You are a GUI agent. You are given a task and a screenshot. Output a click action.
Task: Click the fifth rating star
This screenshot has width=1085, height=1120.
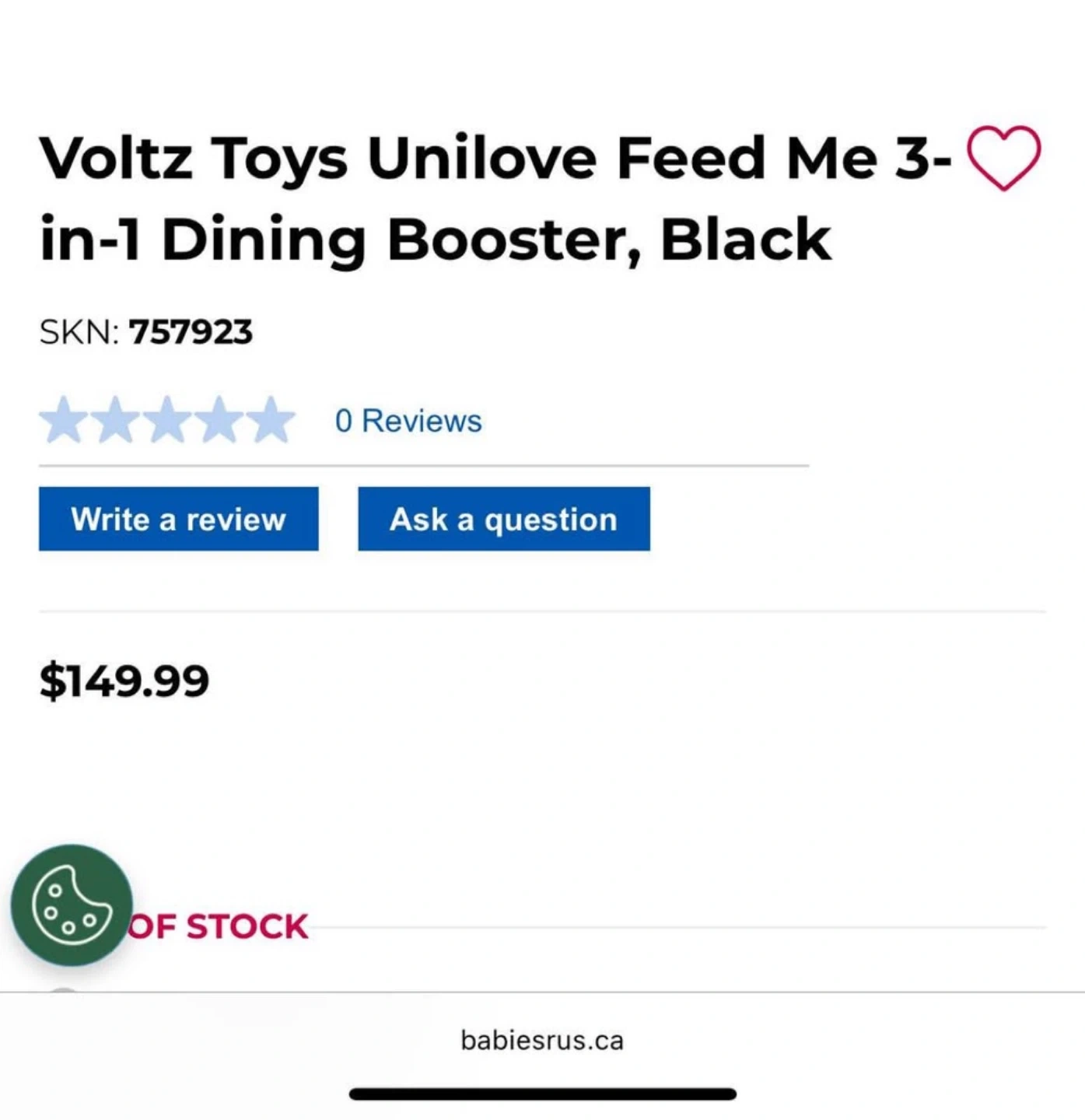(271, 420)
